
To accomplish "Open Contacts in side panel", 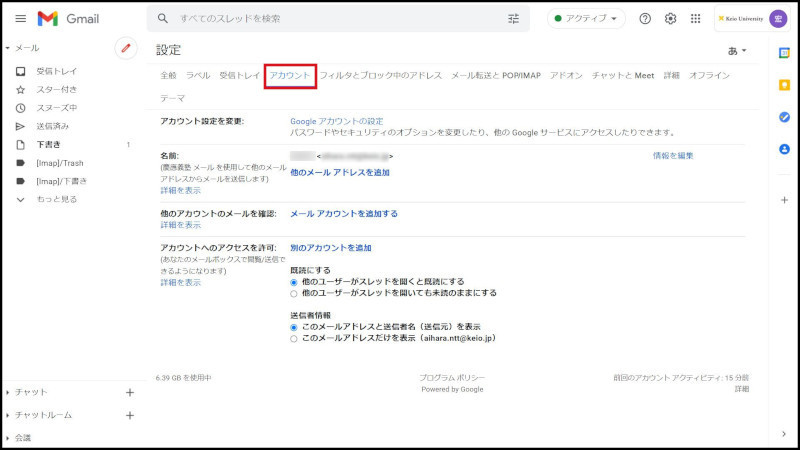I will pyautogui.click(x=784, y=149).
